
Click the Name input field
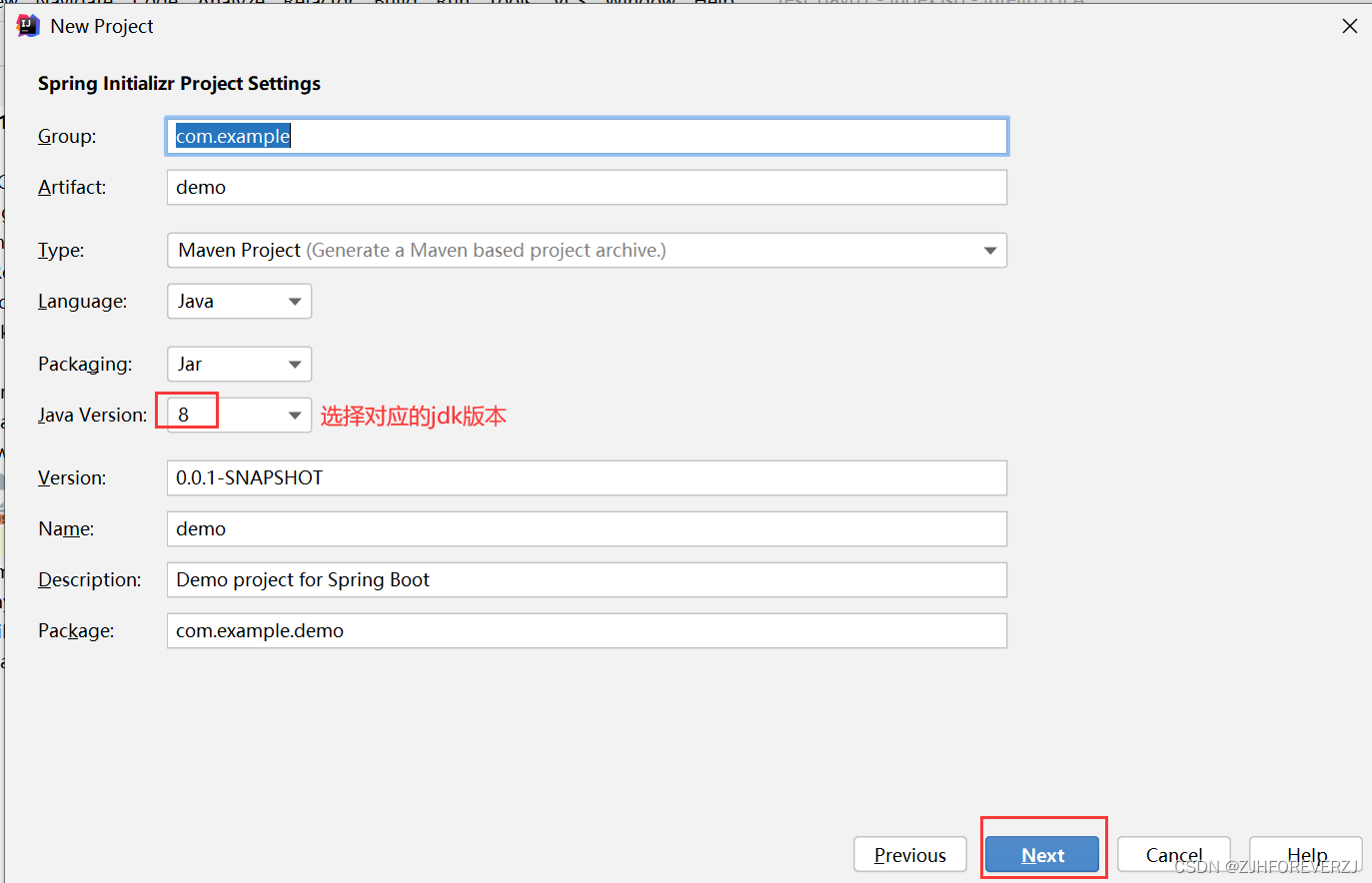(x=587, y=528)
